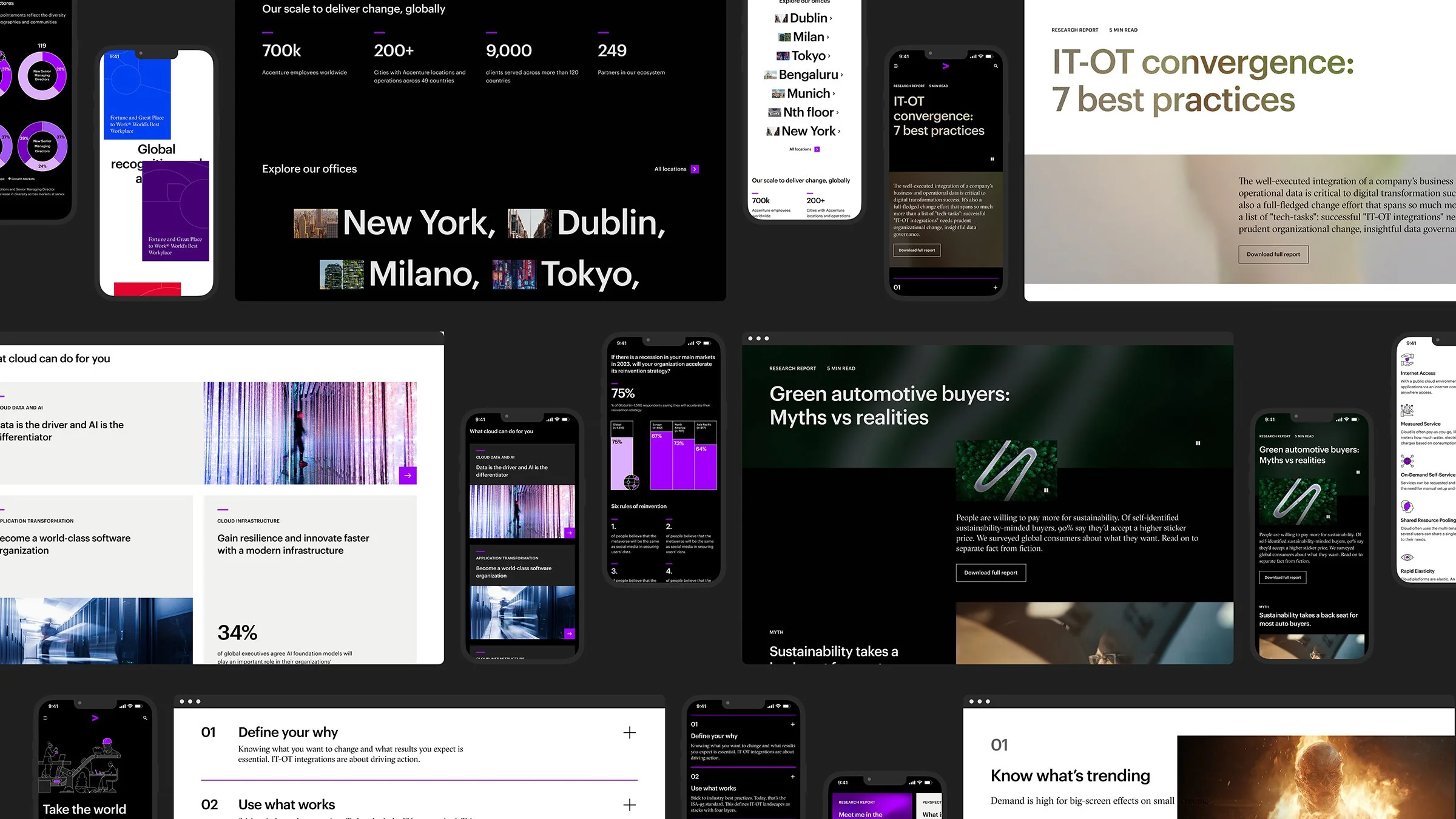Screen dimensions: 1456x819
Task: Pause the desktop Green automotive header video
Action: tap(1198, 443)
